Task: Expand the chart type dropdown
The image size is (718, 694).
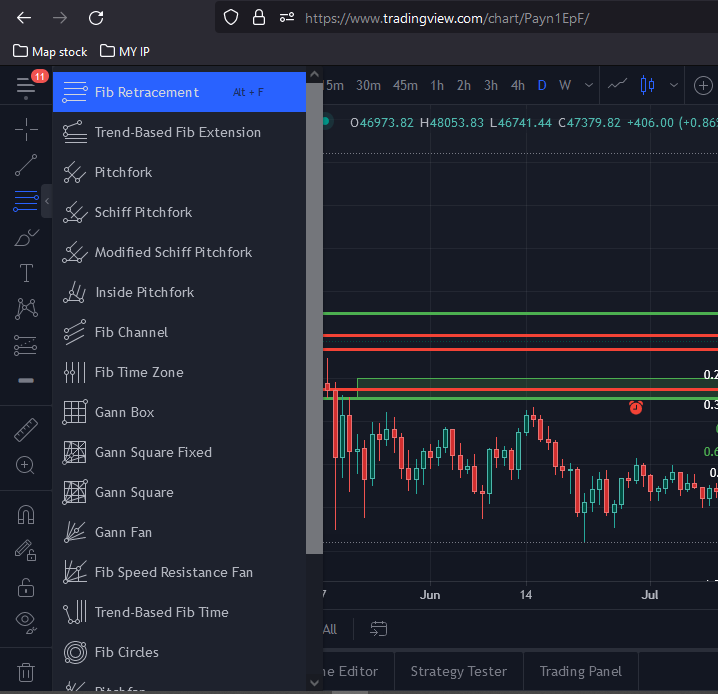Action: [674, 85]
